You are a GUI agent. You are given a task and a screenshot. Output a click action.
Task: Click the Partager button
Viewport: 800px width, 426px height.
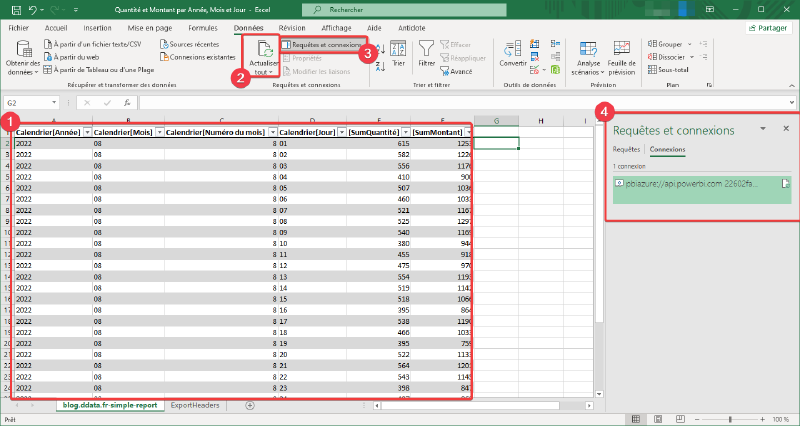pyautogui.click(x=768, y=28)
